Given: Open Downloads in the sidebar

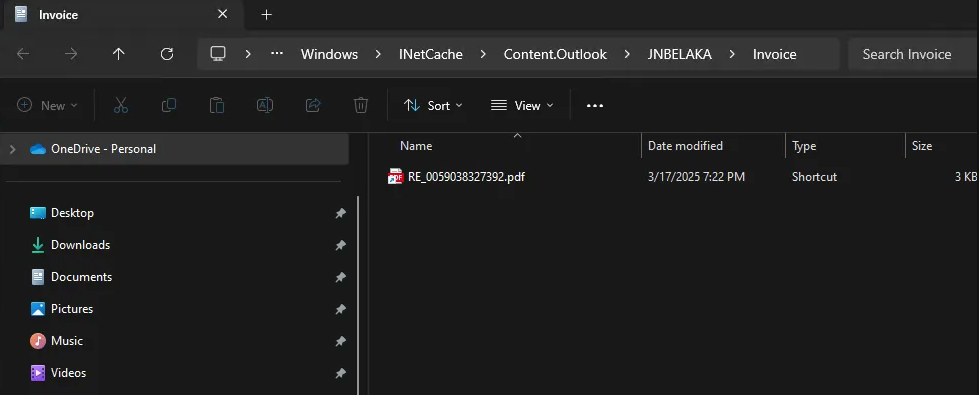Looking at the screenshot, I should (81, 245).
